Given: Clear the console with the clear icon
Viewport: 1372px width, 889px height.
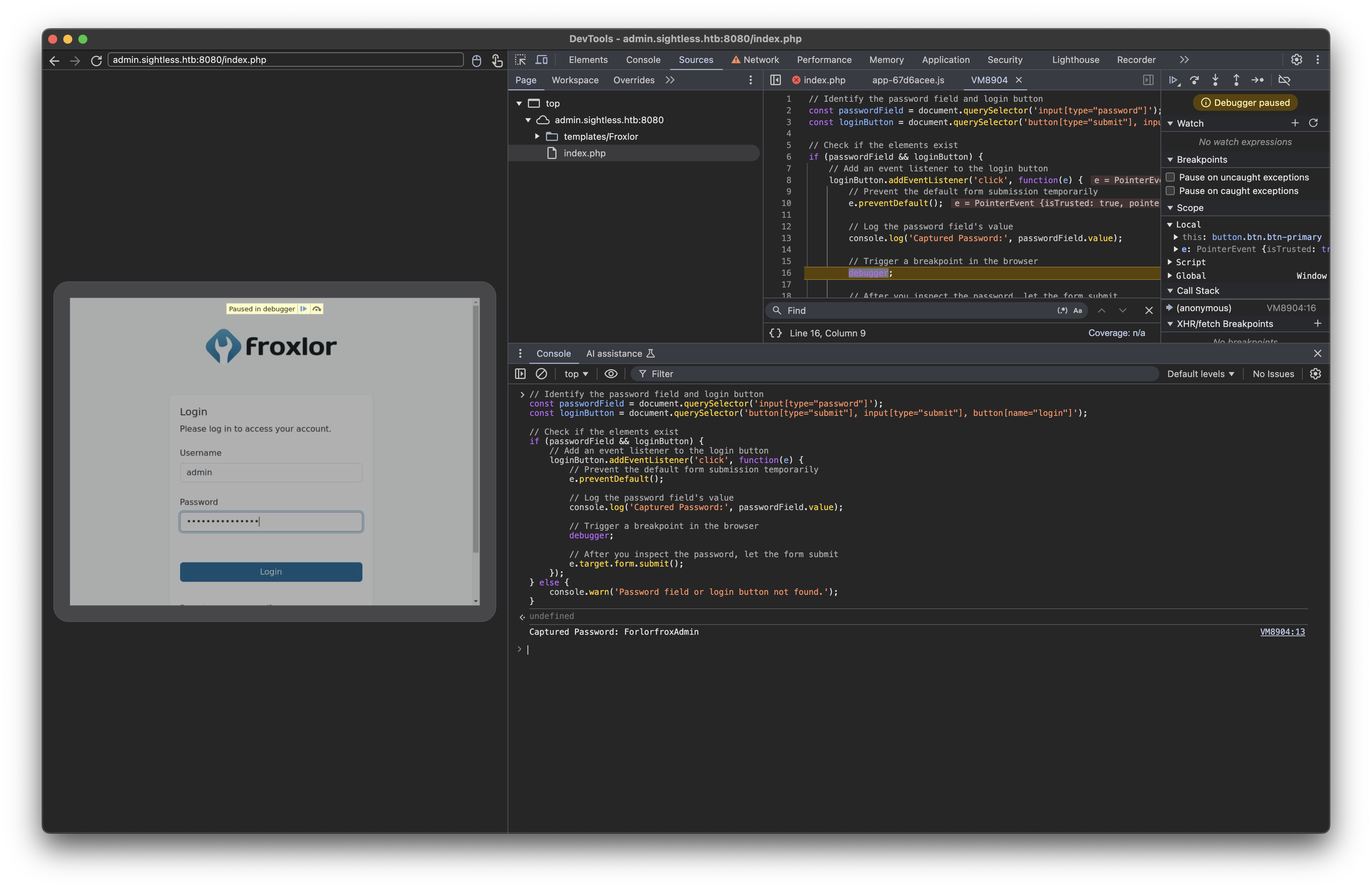Looking at the screenshot, I should click(541, 374).
